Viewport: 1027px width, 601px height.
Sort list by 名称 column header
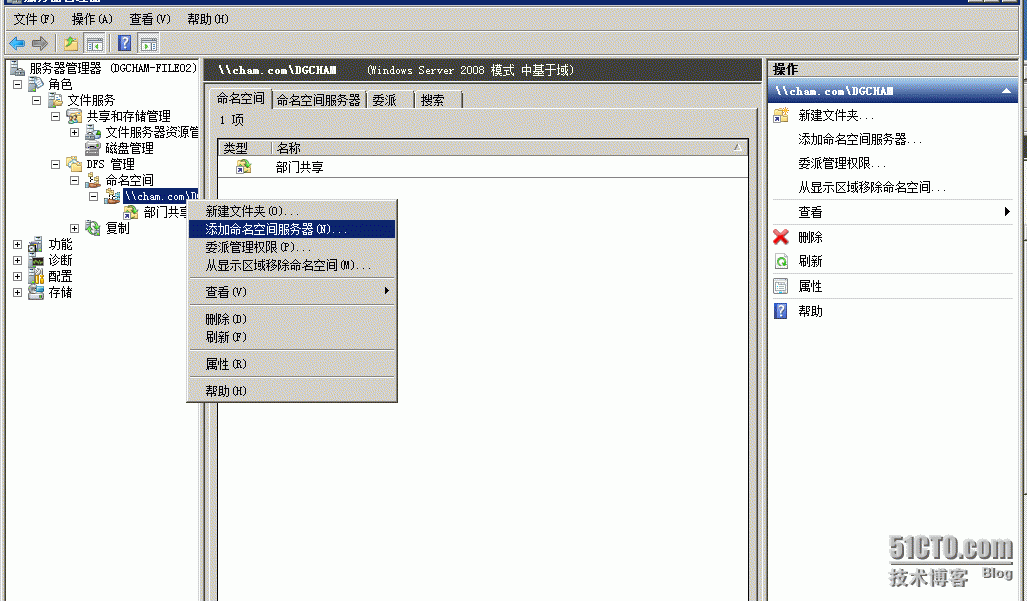pyautogui.click(x=510, y=148)
